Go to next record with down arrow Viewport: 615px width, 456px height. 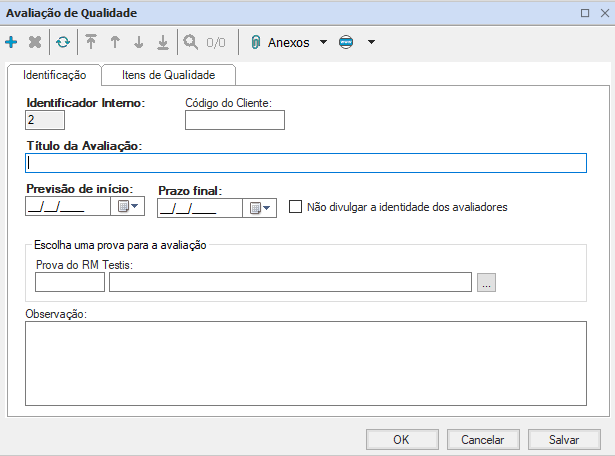click(x=138, y=43)
